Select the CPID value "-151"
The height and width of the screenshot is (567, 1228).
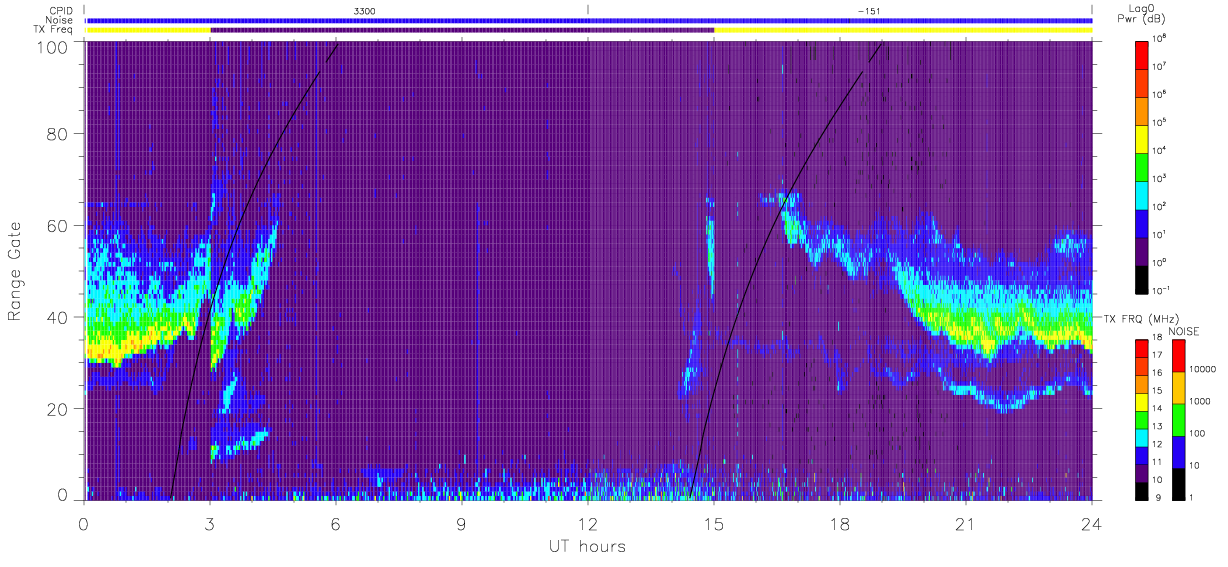tap(868, 11)
